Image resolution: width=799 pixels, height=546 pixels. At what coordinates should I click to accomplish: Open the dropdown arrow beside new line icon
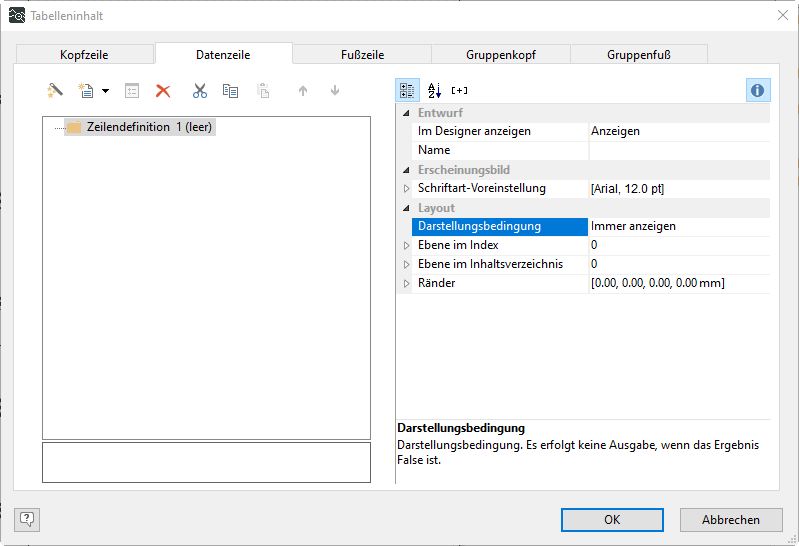(105, 92)
